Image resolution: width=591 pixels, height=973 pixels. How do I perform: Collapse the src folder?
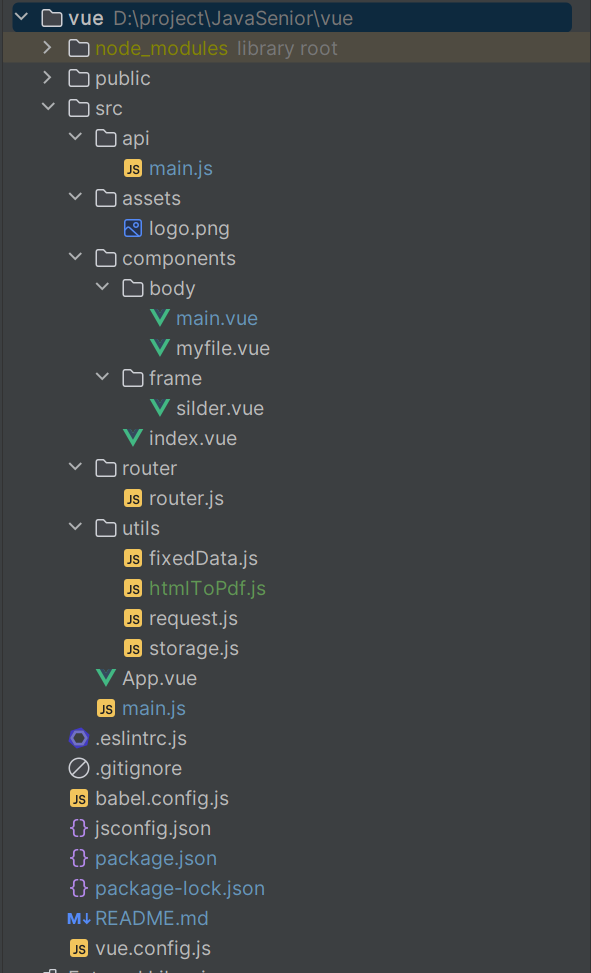[x=48, y=107]
